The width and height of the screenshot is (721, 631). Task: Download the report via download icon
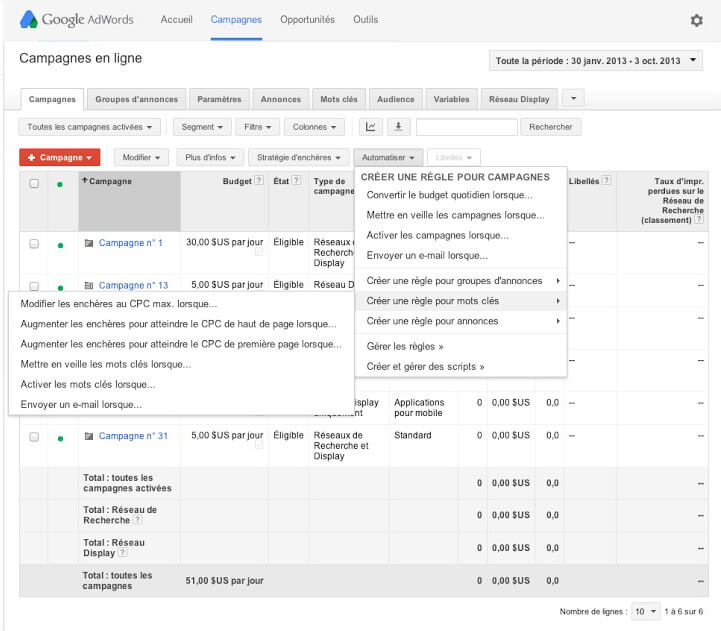(399, 127)
